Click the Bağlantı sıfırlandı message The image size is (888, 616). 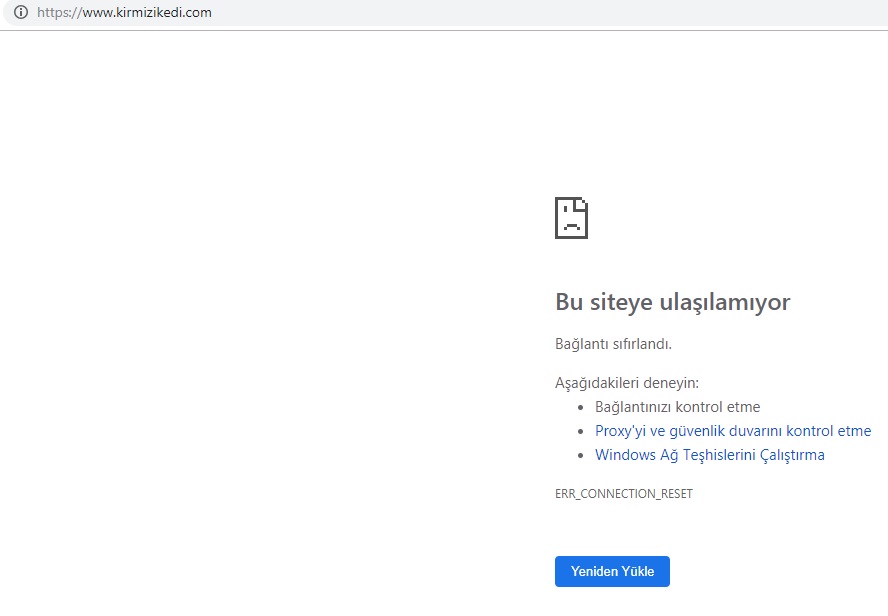[x=613, y=344]
